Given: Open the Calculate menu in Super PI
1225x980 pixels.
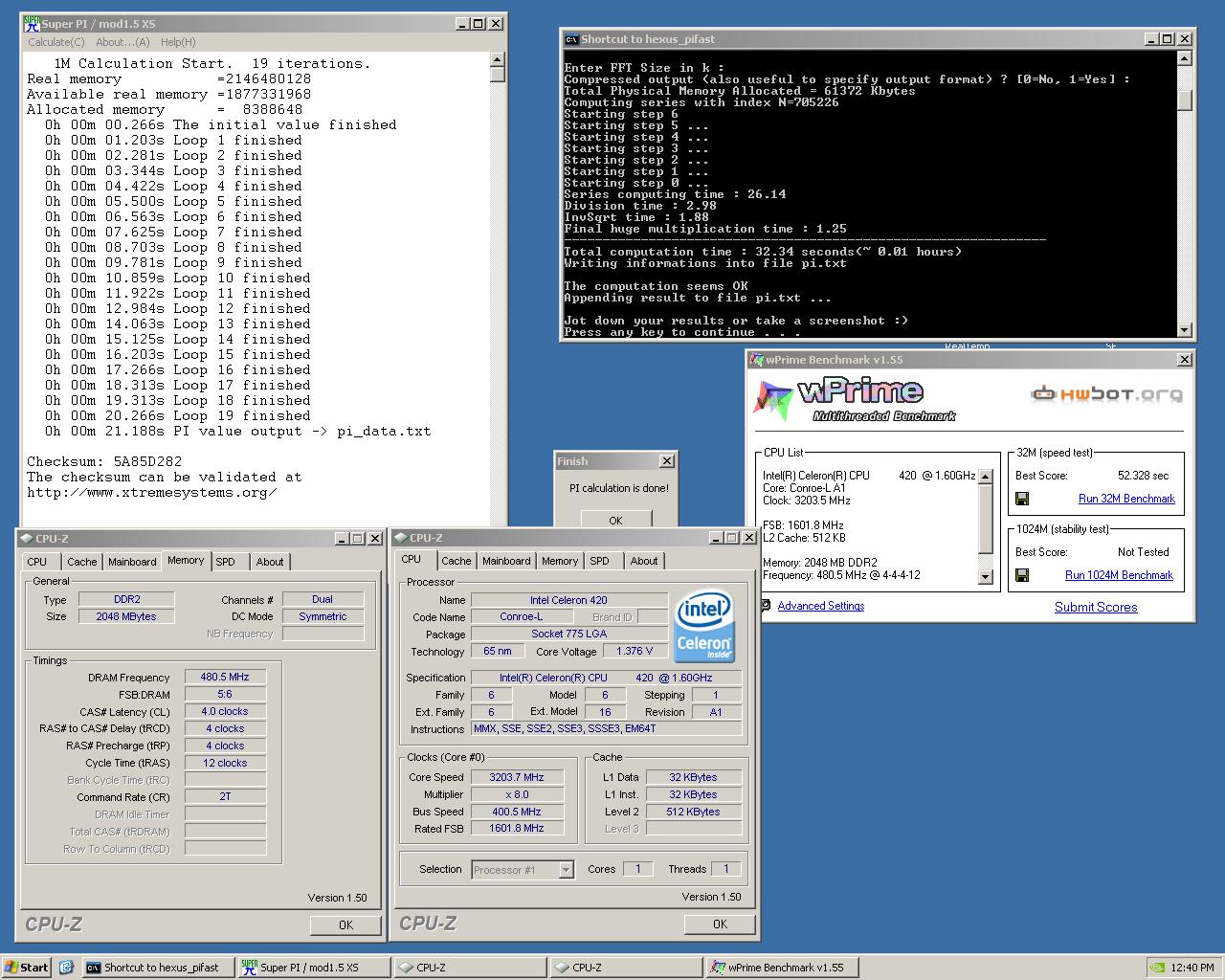Looking at the screenshot, I should click(56, 42).
